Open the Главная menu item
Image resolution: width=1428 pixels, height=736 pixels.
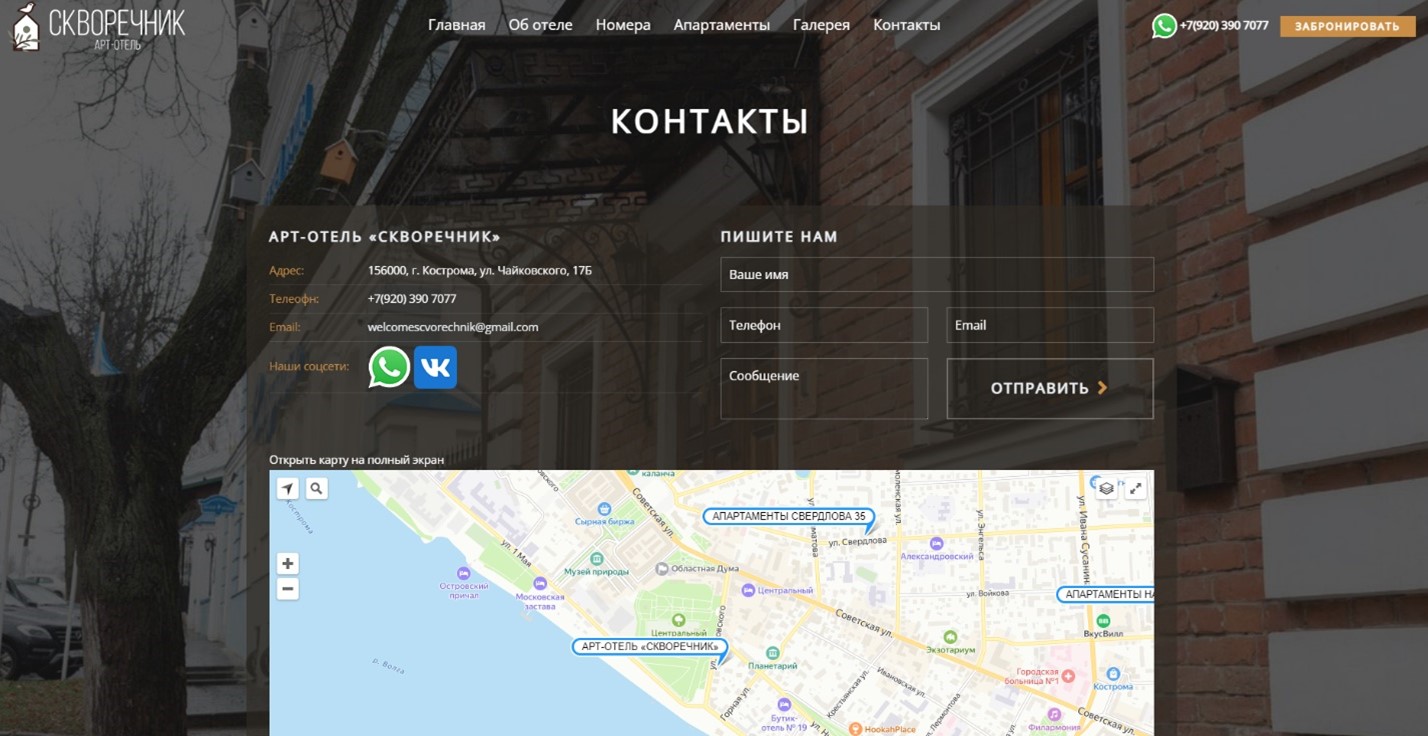[456, 25]
